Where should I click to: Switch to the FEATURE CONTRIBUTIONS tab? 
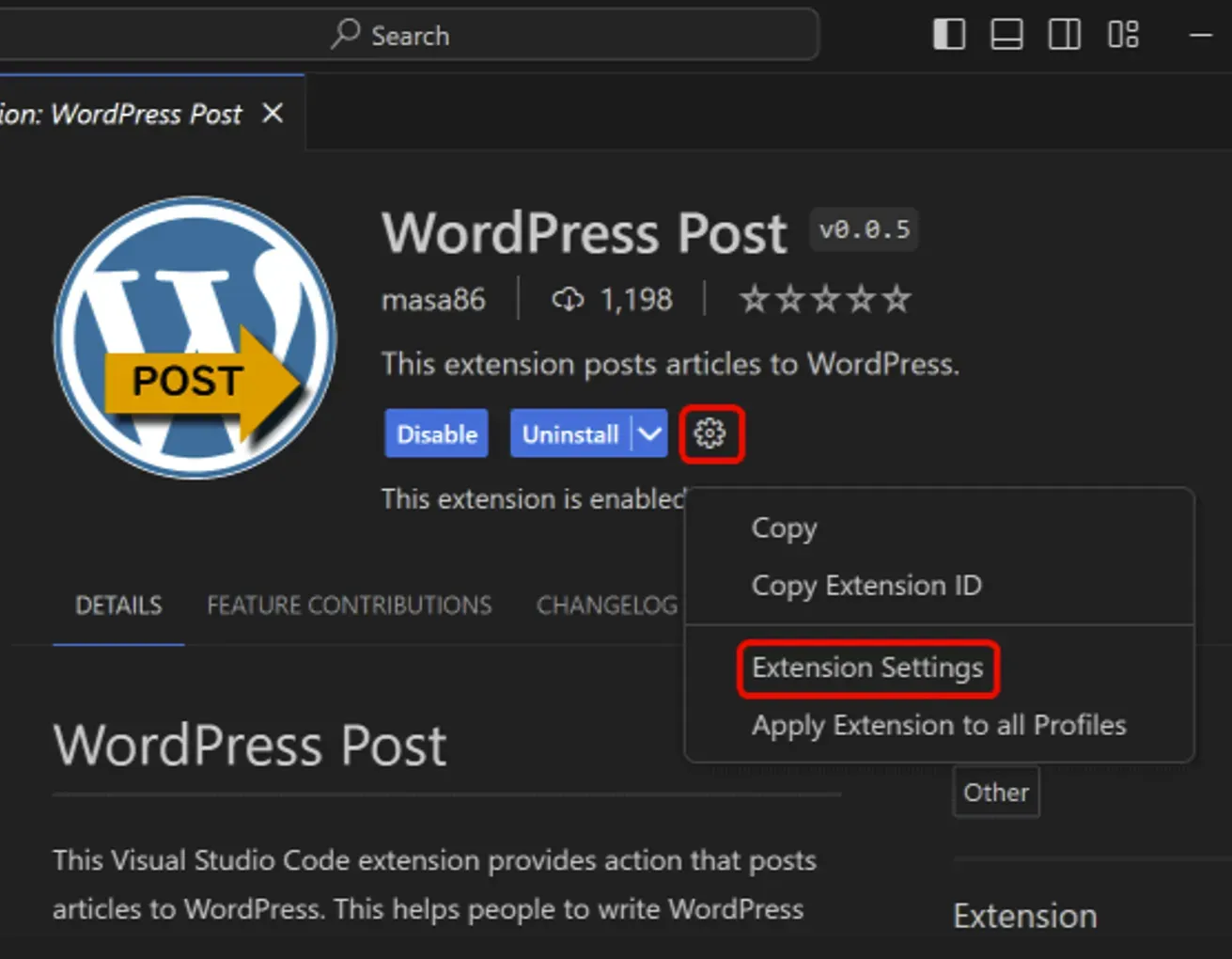coord(349,605)
